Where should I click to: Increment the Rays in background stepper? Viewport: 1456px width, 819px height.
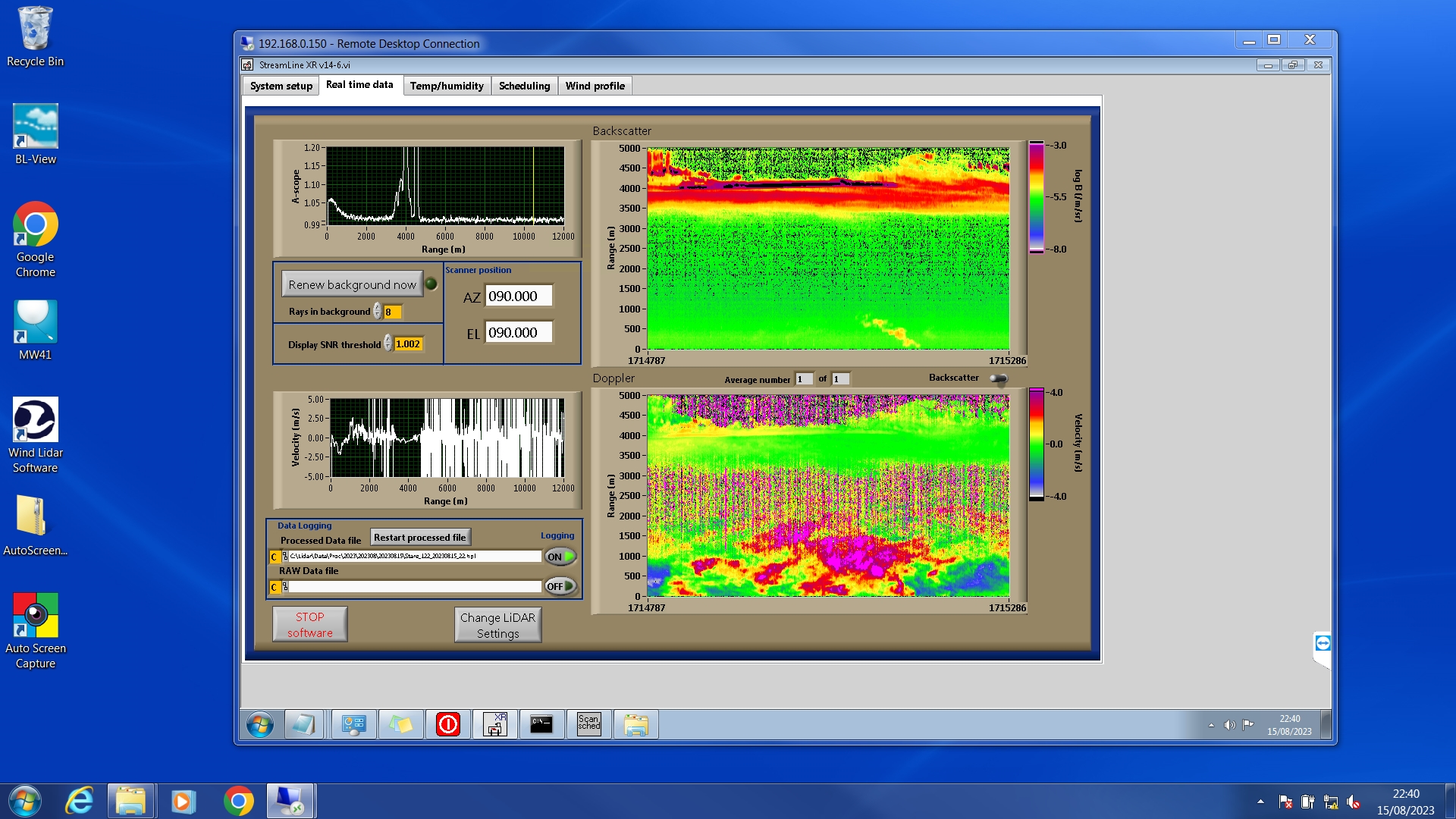pos(377,308)
